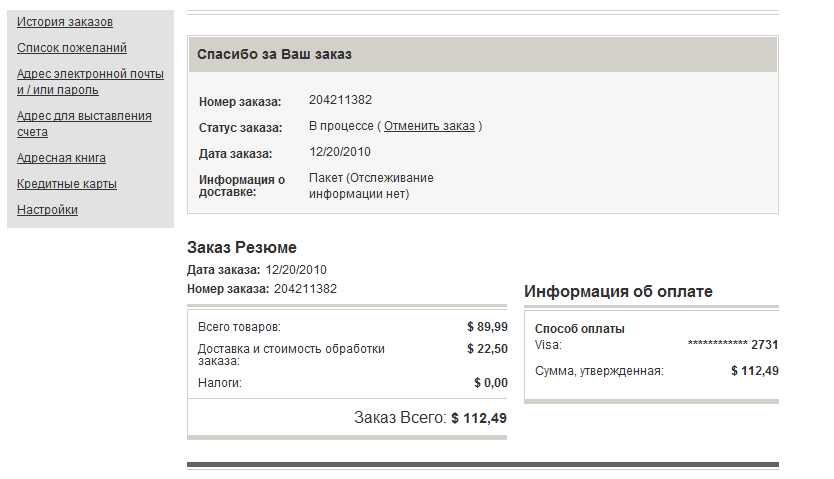Viewport: 834px width, 479px height.
Task: Click the Visa card number ending 2731
Action: [733, 345]
